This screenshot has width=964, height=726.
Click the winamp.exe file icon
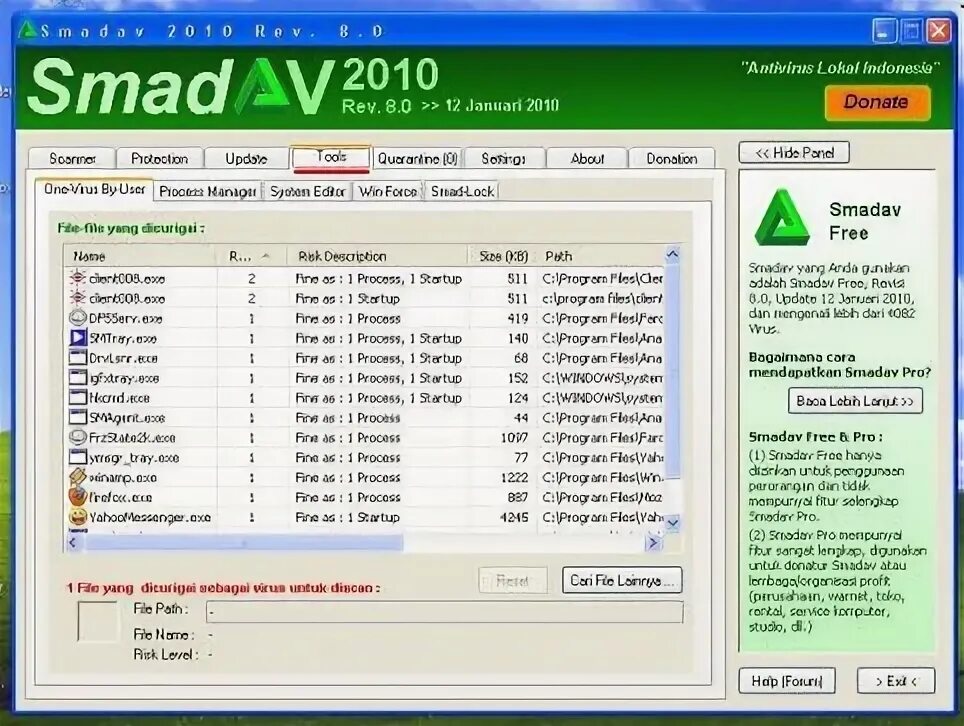tap(77, 477)
